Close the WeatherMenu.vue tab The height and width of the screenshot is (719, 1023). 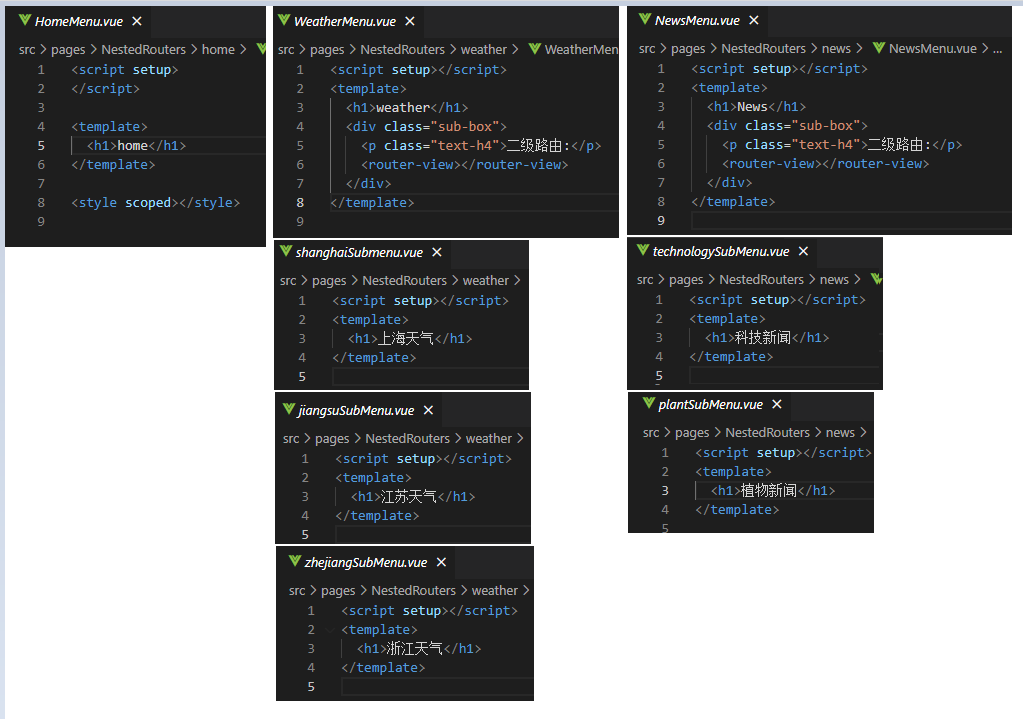pos(410,22)
